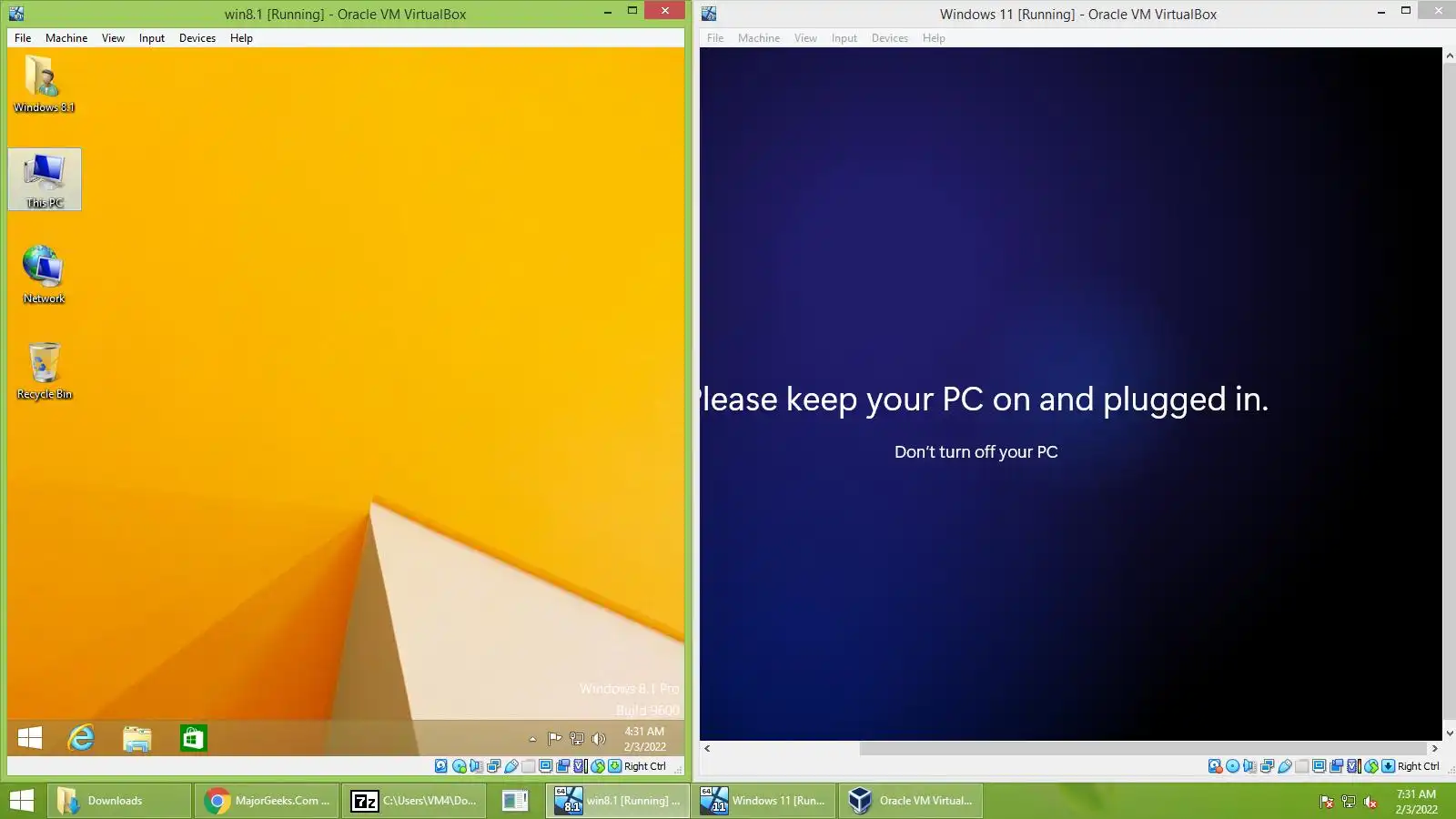Image resolution: width=1456 pixels, height=819 pixels.
Task: Click muted volume icon in host system tray
Action: click(x=1370, y=802)
